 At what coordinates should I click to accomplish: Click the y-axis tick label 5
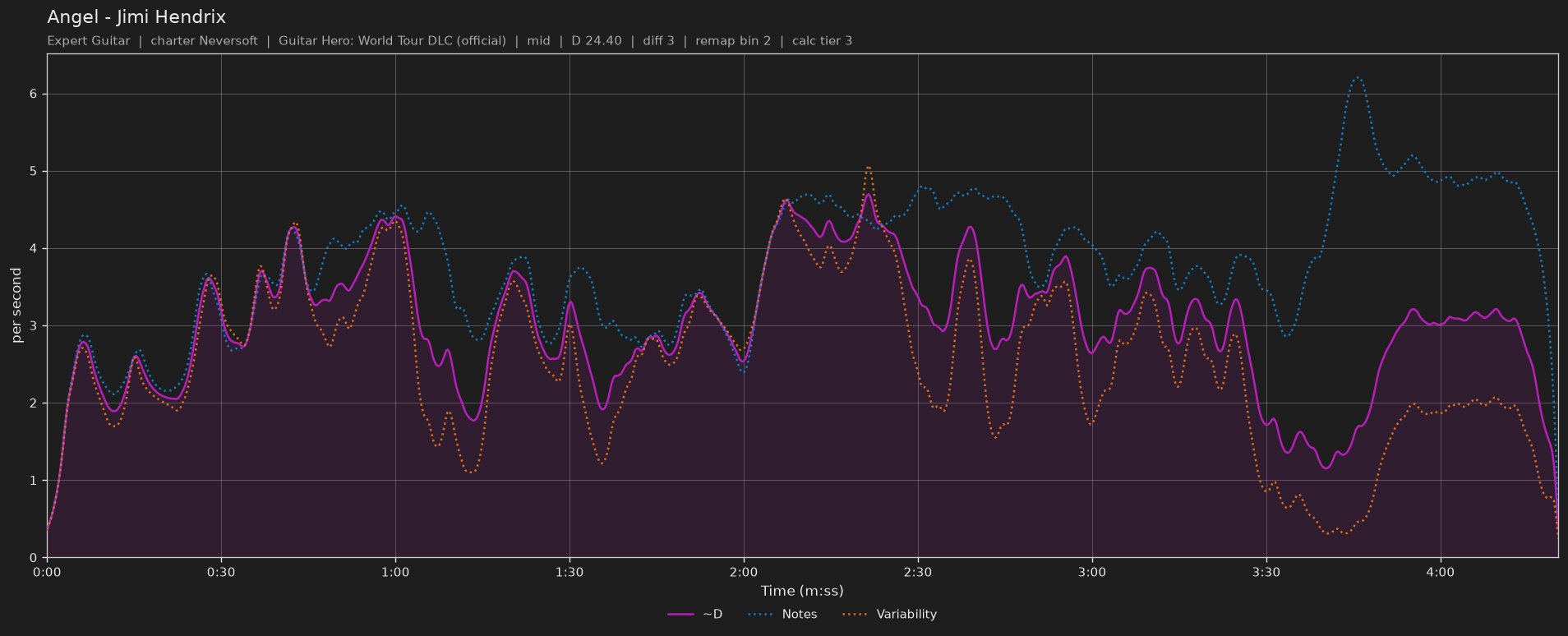coord(35,172)
